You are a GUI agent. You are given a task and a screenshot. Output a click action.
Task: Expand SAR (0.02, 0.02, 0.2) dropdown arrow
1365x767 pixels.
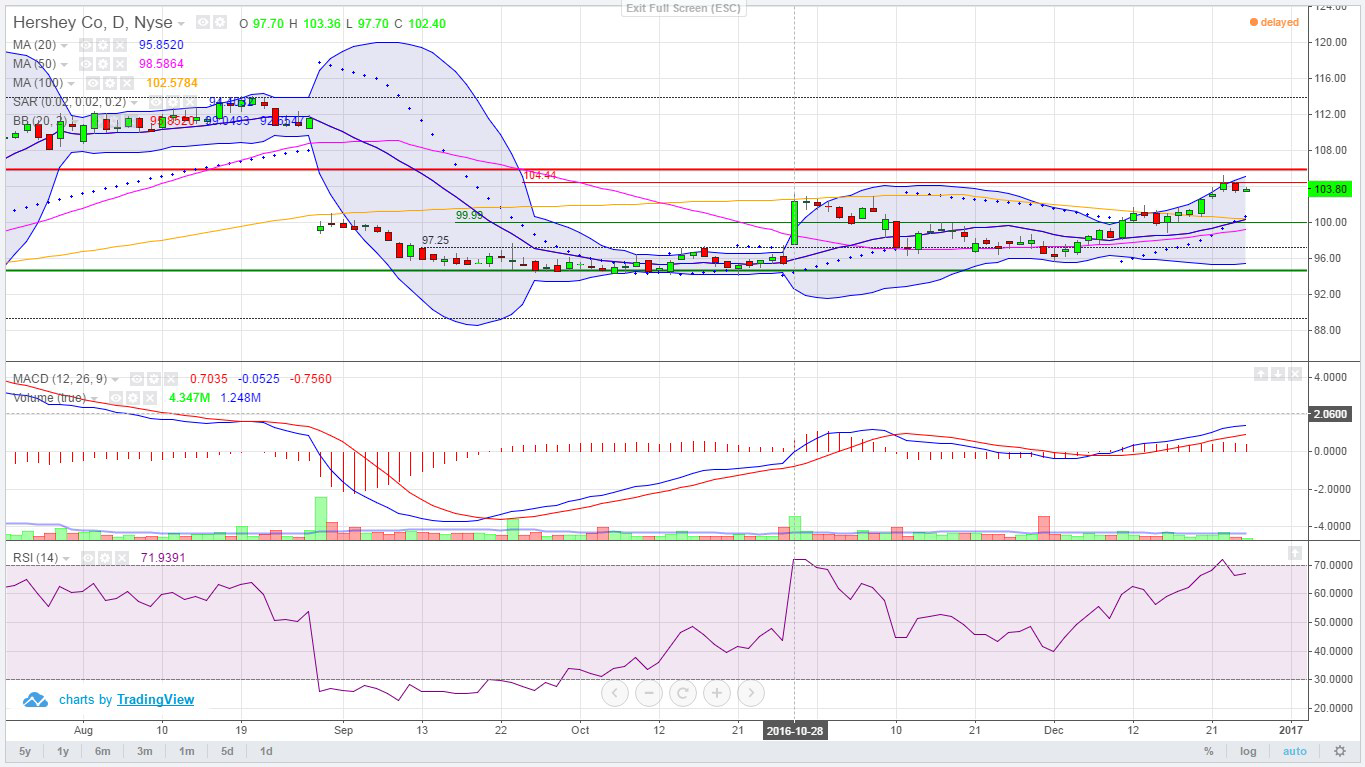[134, 103]
